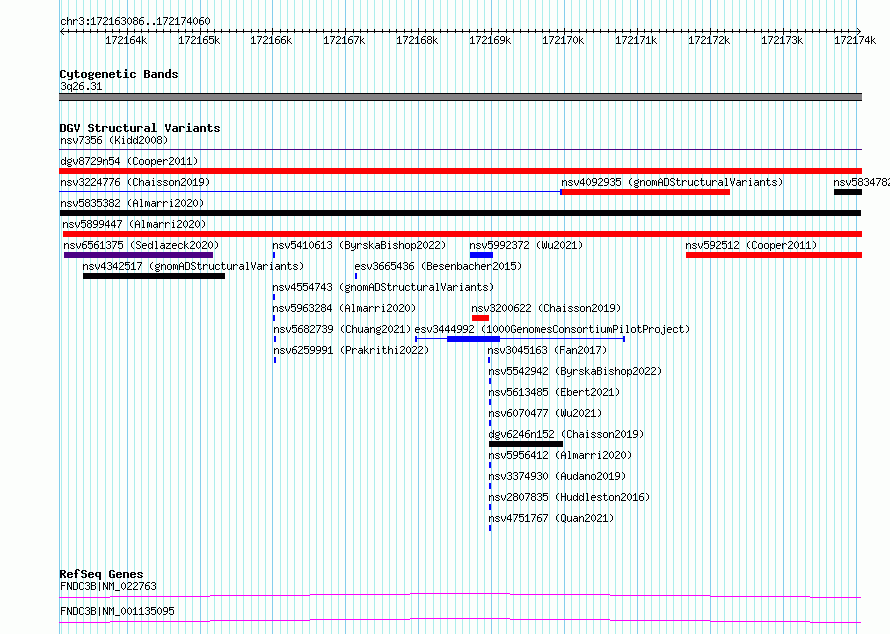Viewport: 890px width, 634px height.
Task: Click nsv3374930 (Audano2019) label
Action: pyautogui.click(x=557, y=476)
